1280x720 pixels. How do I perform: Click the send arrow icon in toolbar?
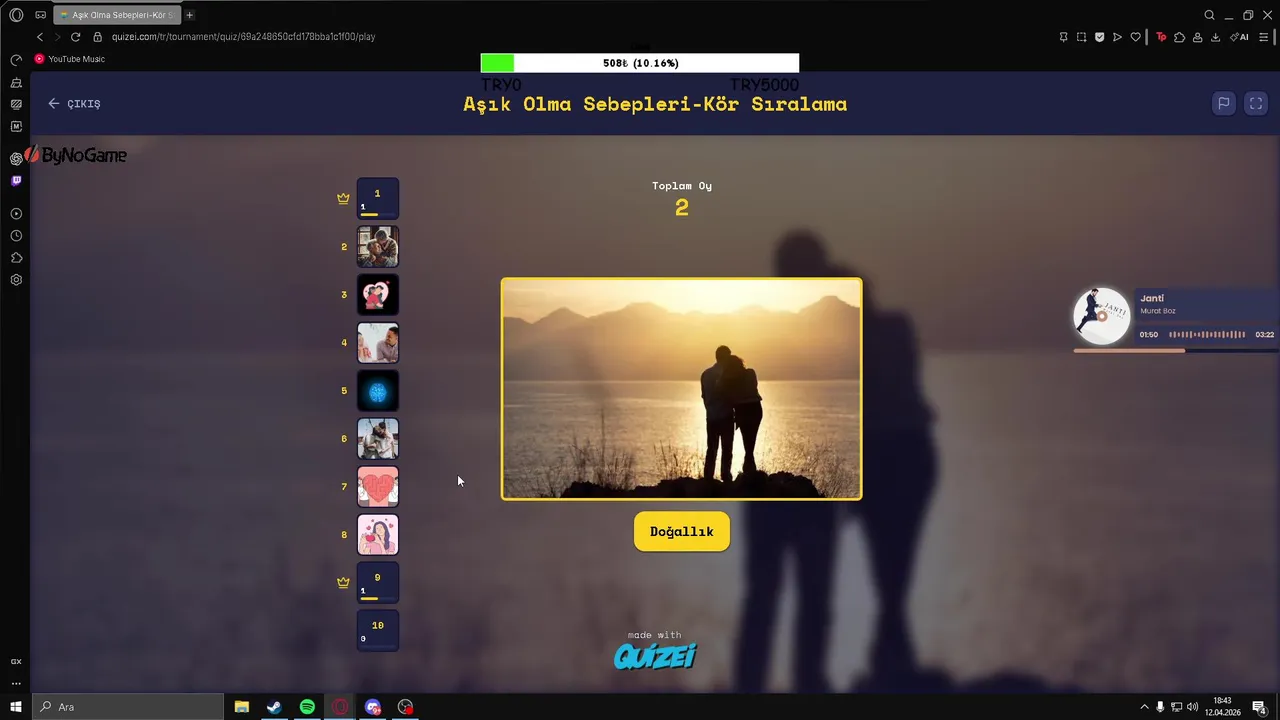1117,37
